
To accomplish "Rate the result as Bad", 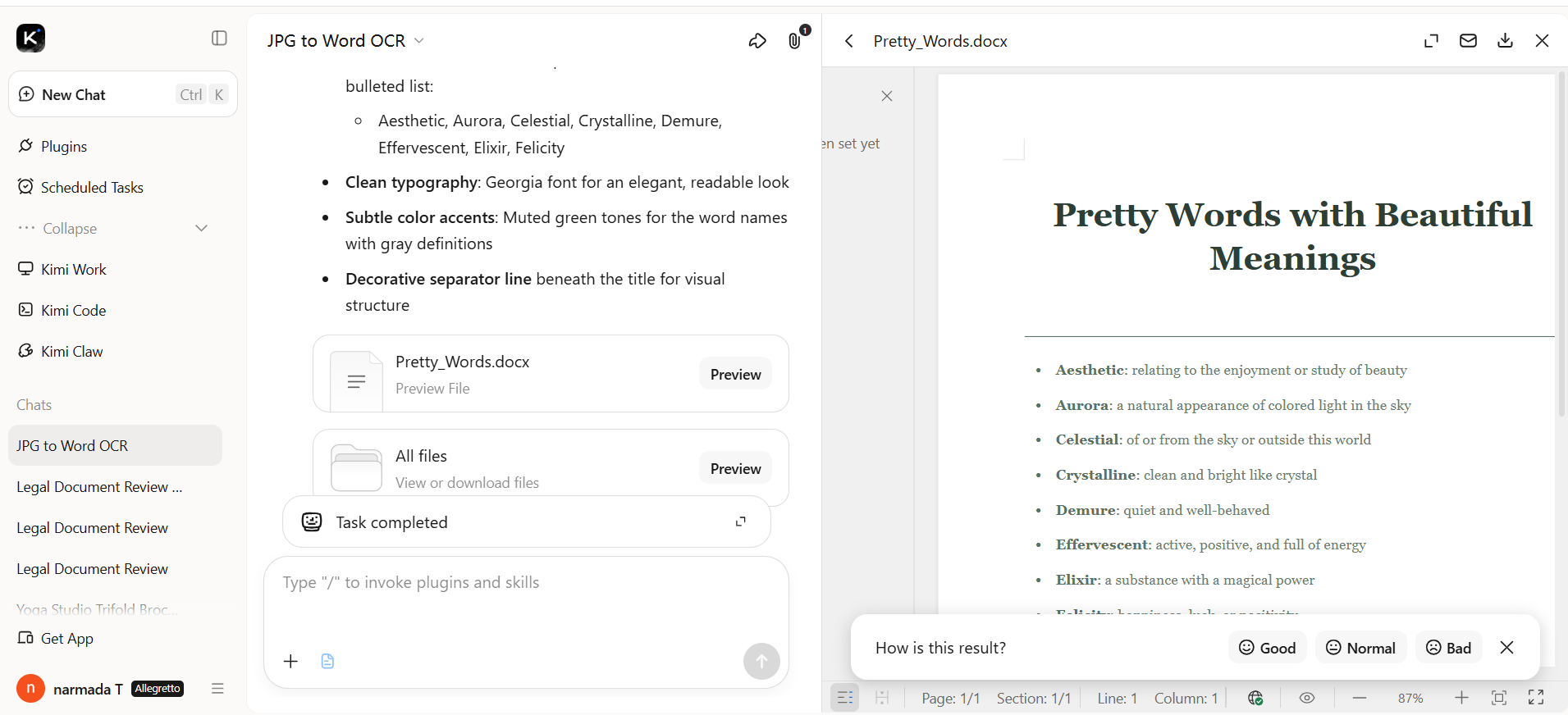I will [x=1448, y=648].
